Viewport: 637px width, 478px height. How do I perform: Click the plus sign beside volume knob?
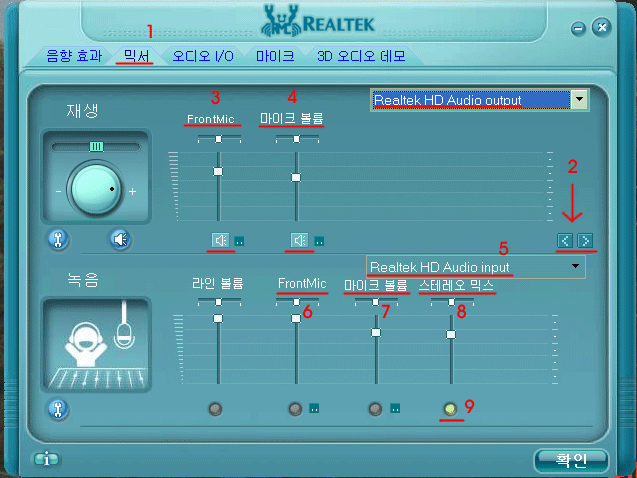pos(132,191)
